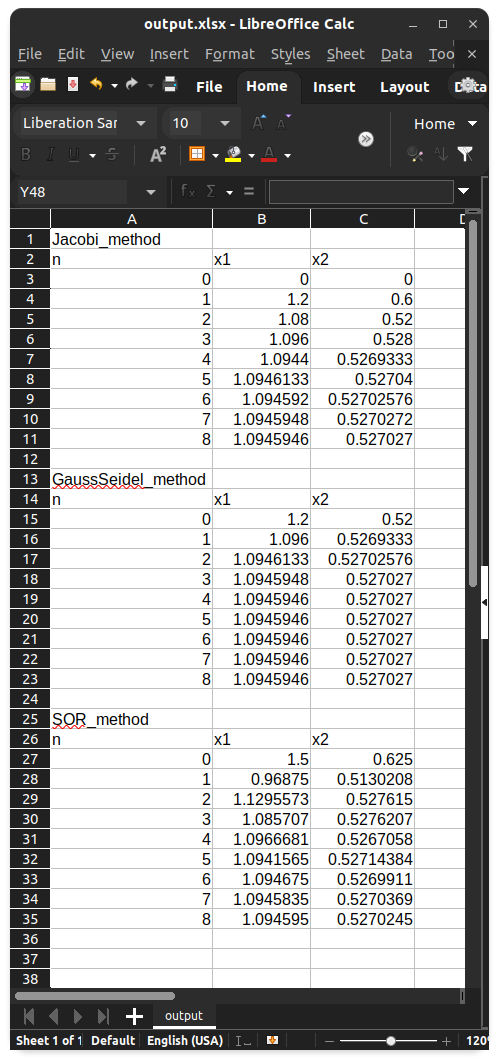Open redo history dropdown arrow
The width and height of the screenshot is (499, 1061).
tap(150, 85)
